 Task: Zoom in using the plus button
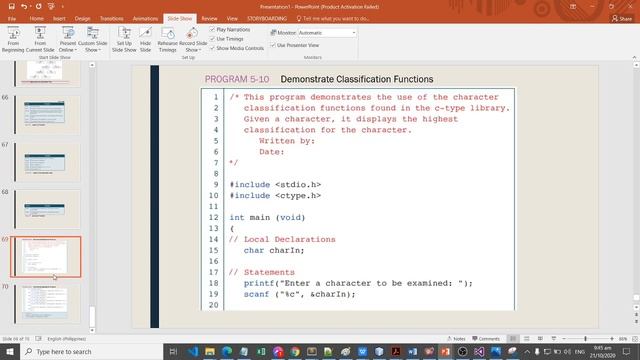click(x=612, y=339)
